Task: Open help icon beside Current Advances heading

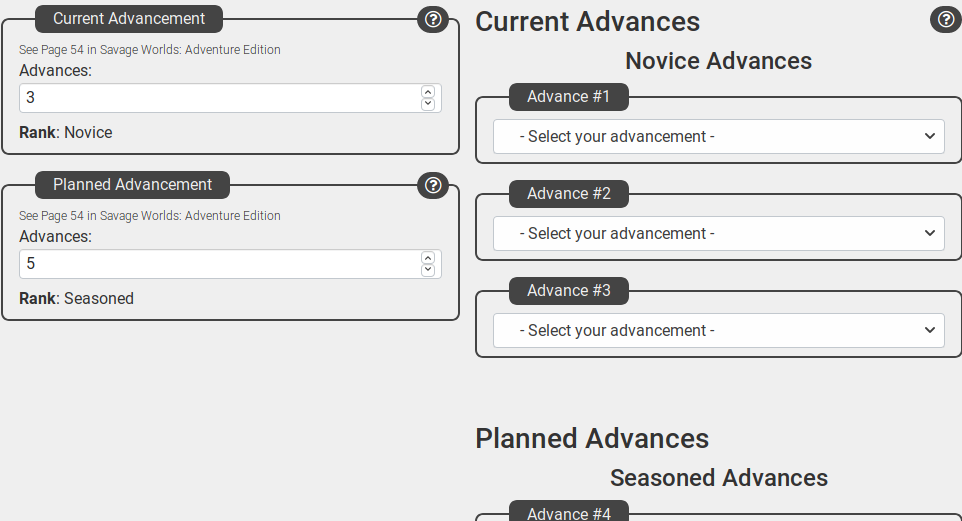Action: coord(946,19)
